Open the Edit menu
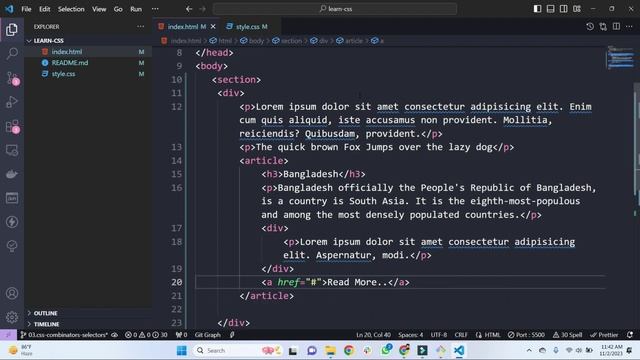The width and height of the screenshot is (640, 360). [44, 9]
